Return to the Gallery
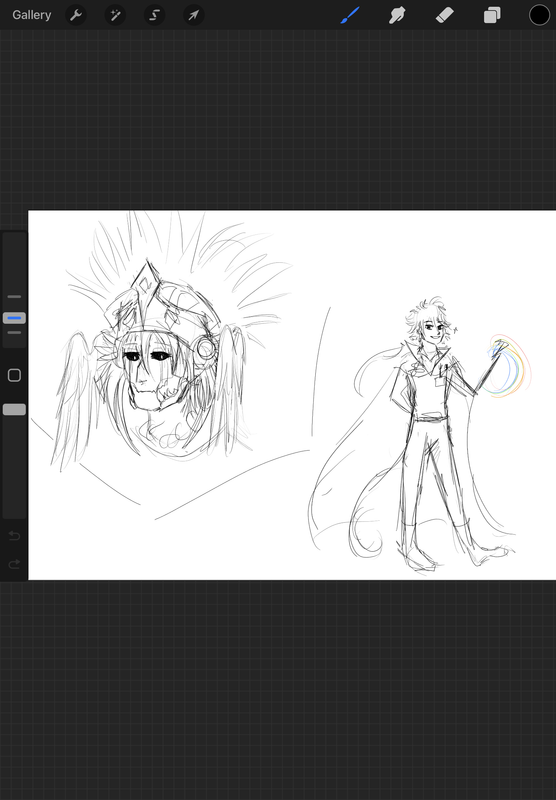556x800 pixels. pos(32,15)
